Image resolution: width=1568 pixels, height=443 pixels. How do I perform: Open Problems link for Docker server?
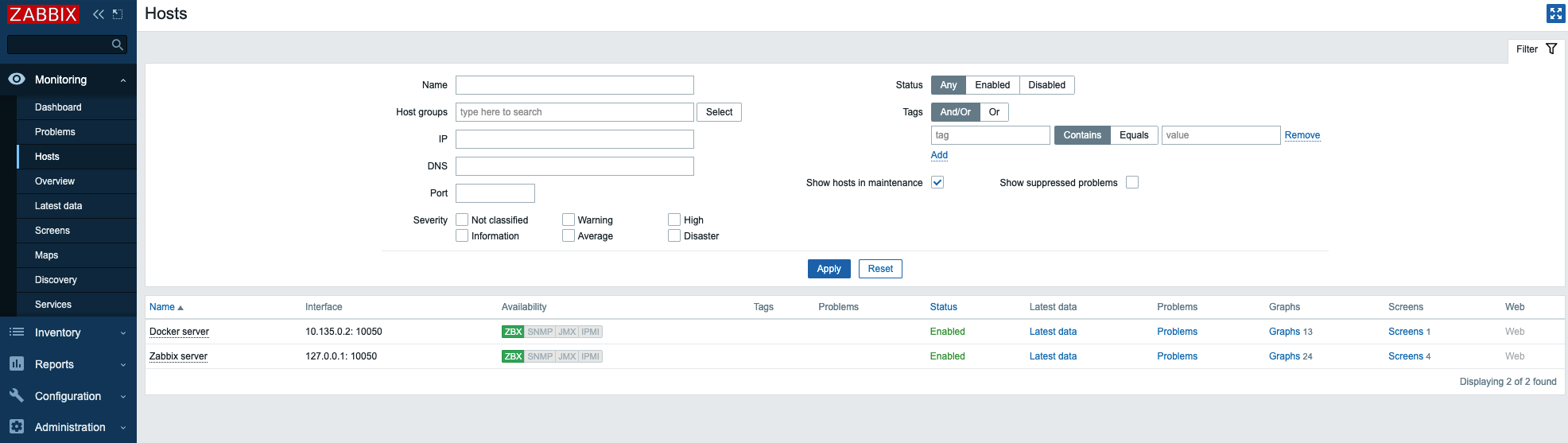tap(1177, 332)
